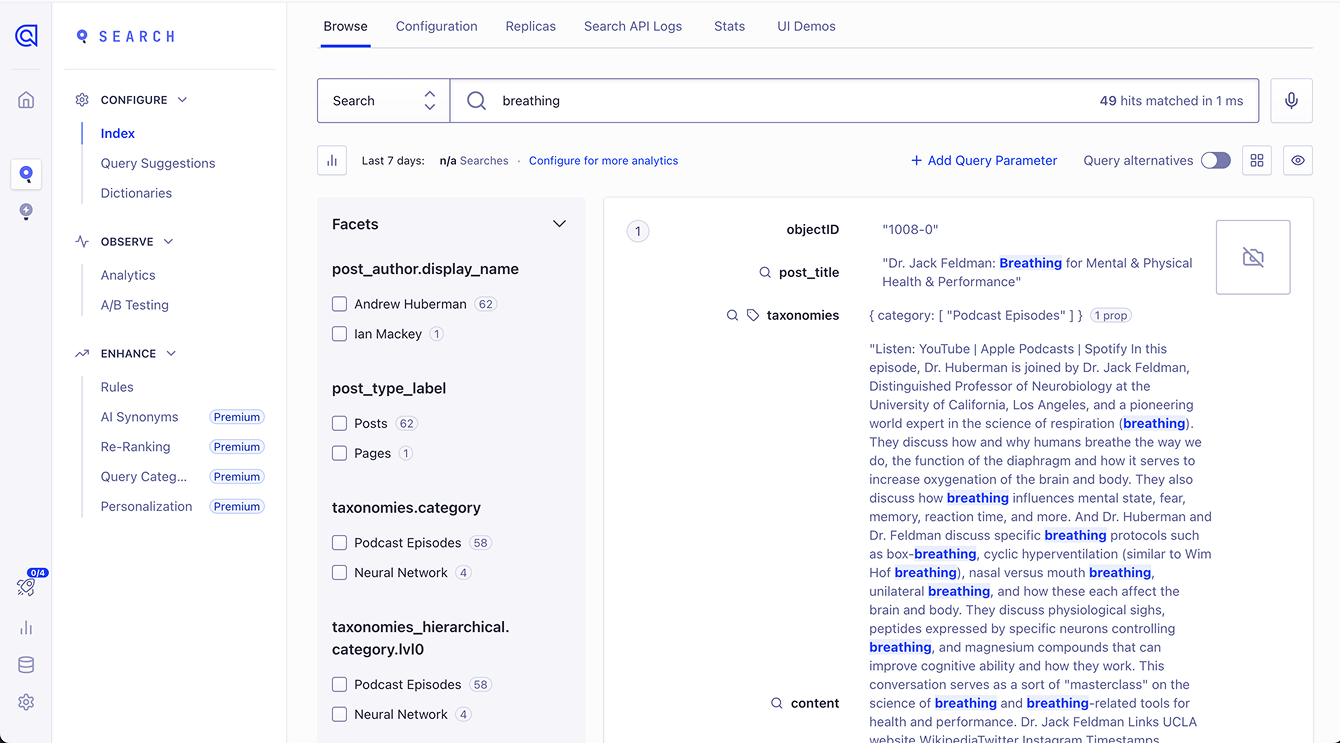Open Analytics in sidebar

128,275
